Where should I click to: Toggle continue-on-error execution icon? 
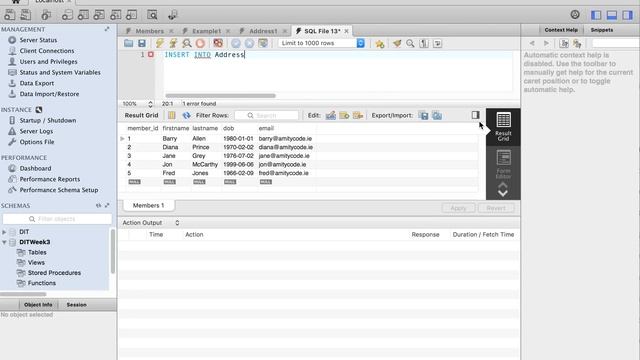point(218,43)
